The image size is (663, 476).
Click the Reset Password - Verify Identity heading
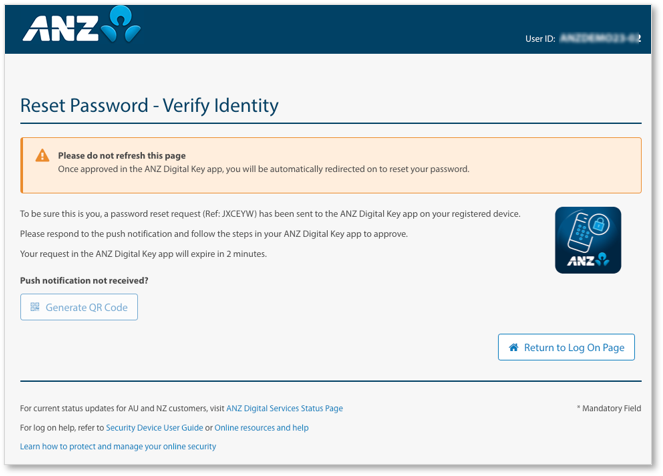[x=149, y=105]
